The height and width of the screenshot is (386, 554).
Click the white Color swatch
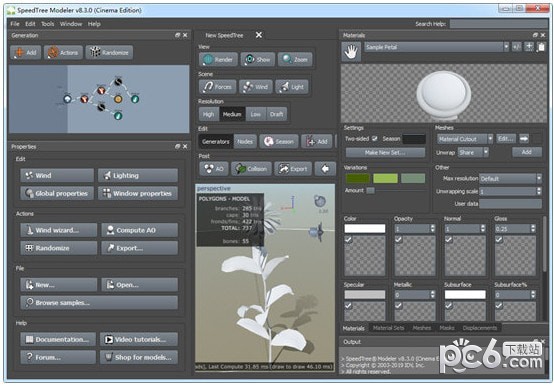click(365, 229)
